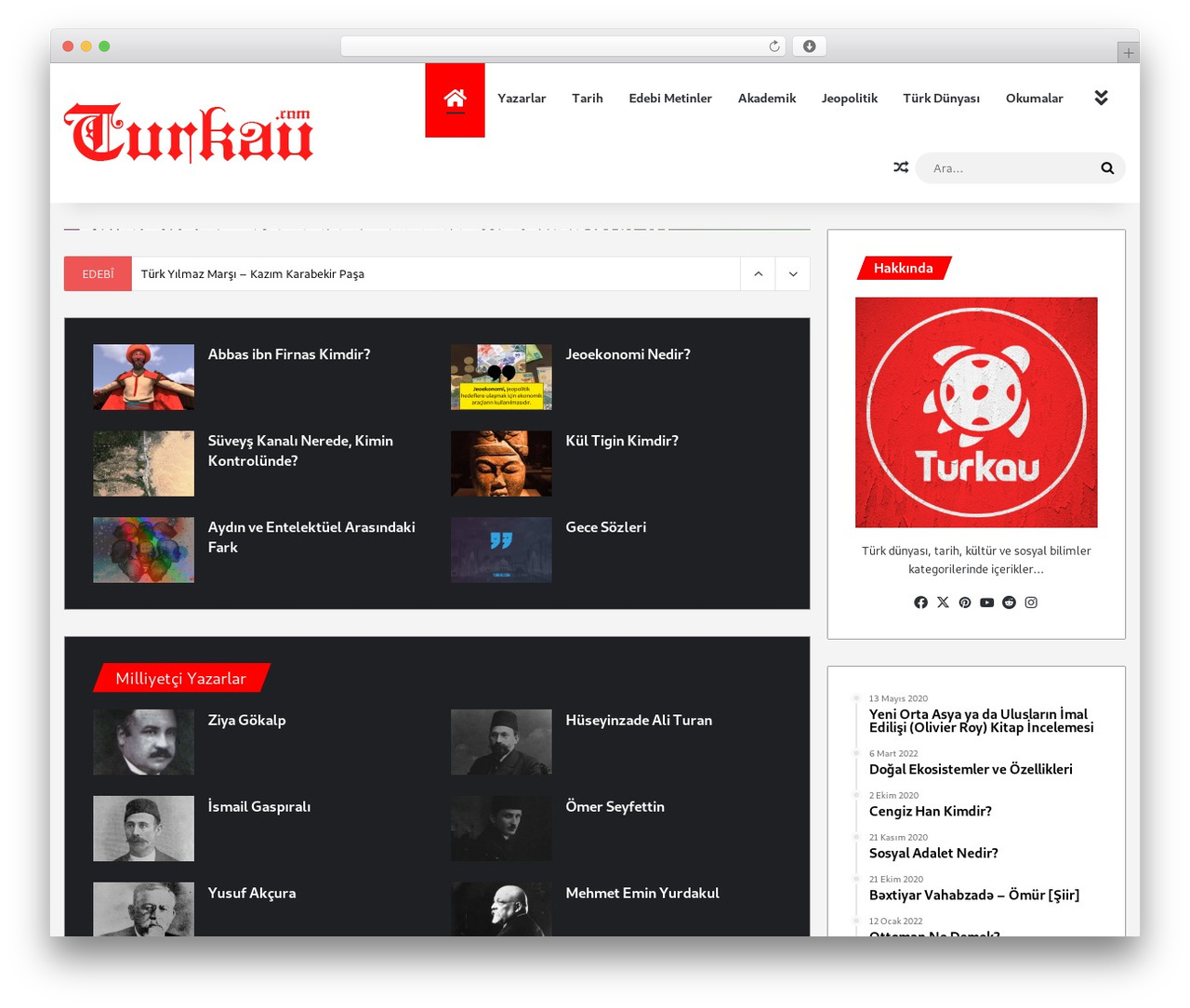This screenshot has width=1190, height=1008.
Task: Open a new browser tab
Action: (x=1128, y=53)
